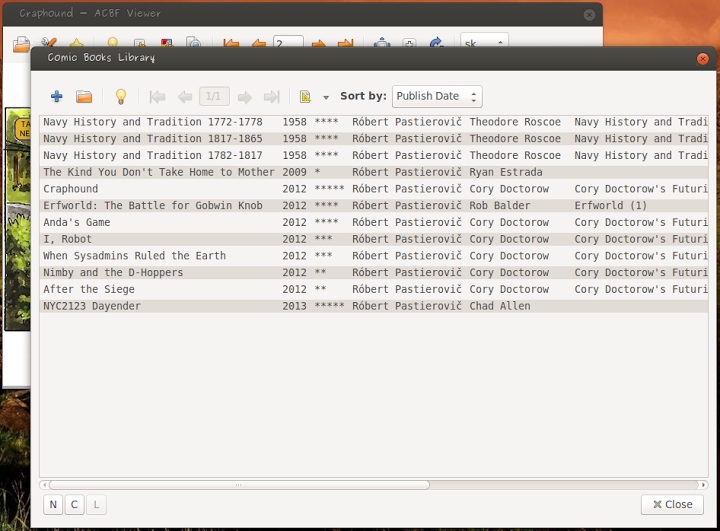Go to next library page arrow
Screen dimensions: 720x531
pos(245,97)
